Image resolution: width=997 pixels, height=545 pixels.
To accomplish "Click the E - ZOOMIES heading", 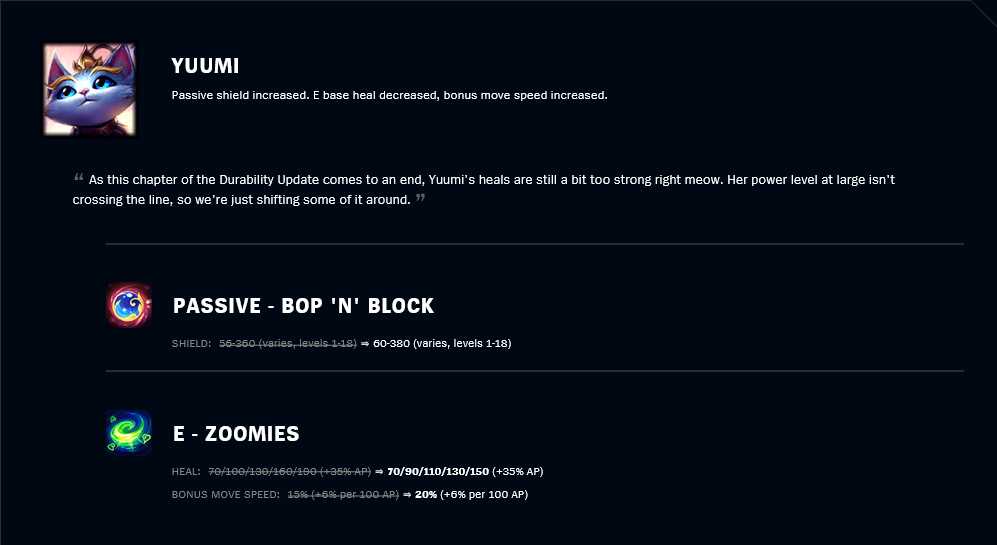I will tap(236, 434).
